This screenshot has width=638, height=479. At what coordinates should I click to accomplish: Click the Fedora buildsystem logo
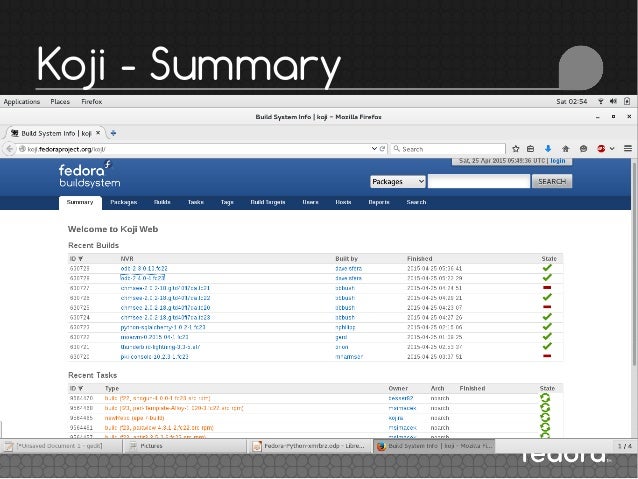[89, 174]
